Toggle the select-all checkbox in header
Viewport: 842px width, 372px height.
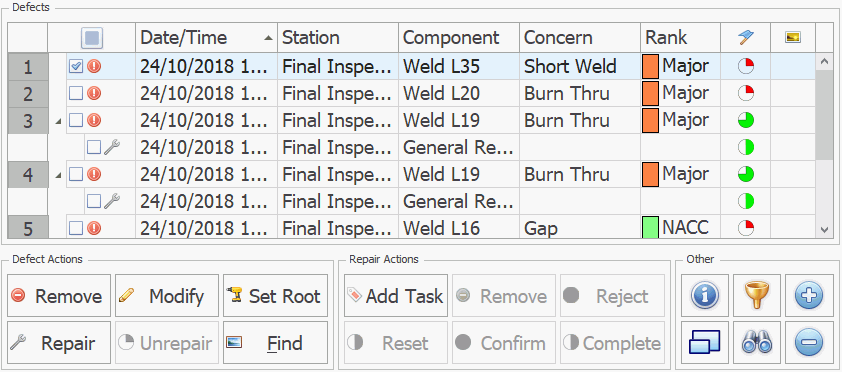pos(92,38)
